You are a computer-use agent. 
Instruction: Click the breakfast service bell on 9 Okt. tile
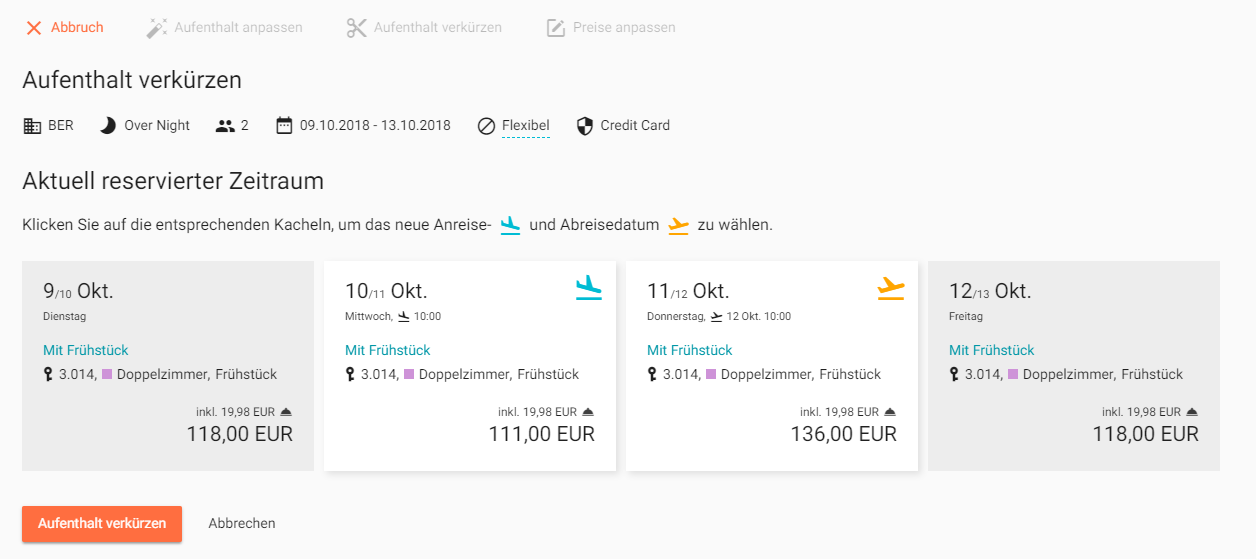click(x=286, y=412)
